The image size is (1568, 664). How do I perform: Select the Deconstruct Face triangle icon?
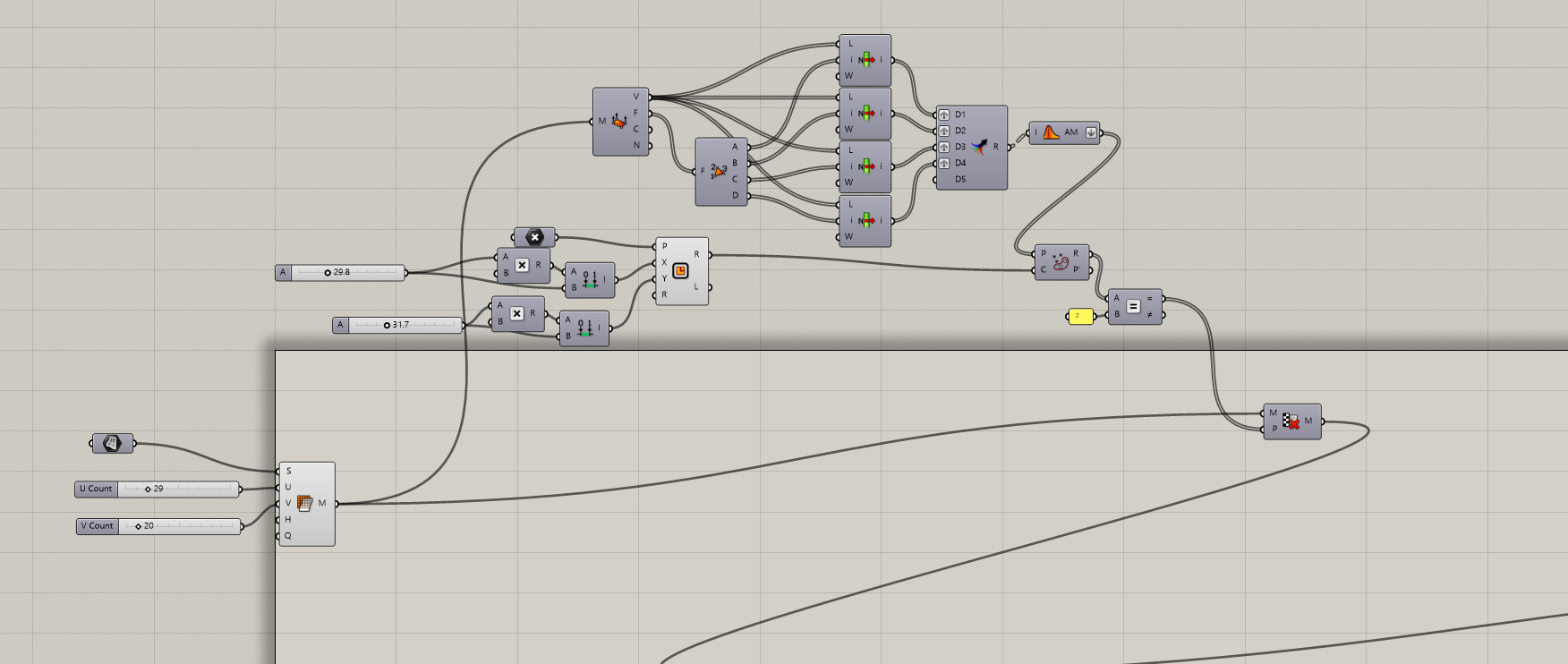[x=718, y=170]
